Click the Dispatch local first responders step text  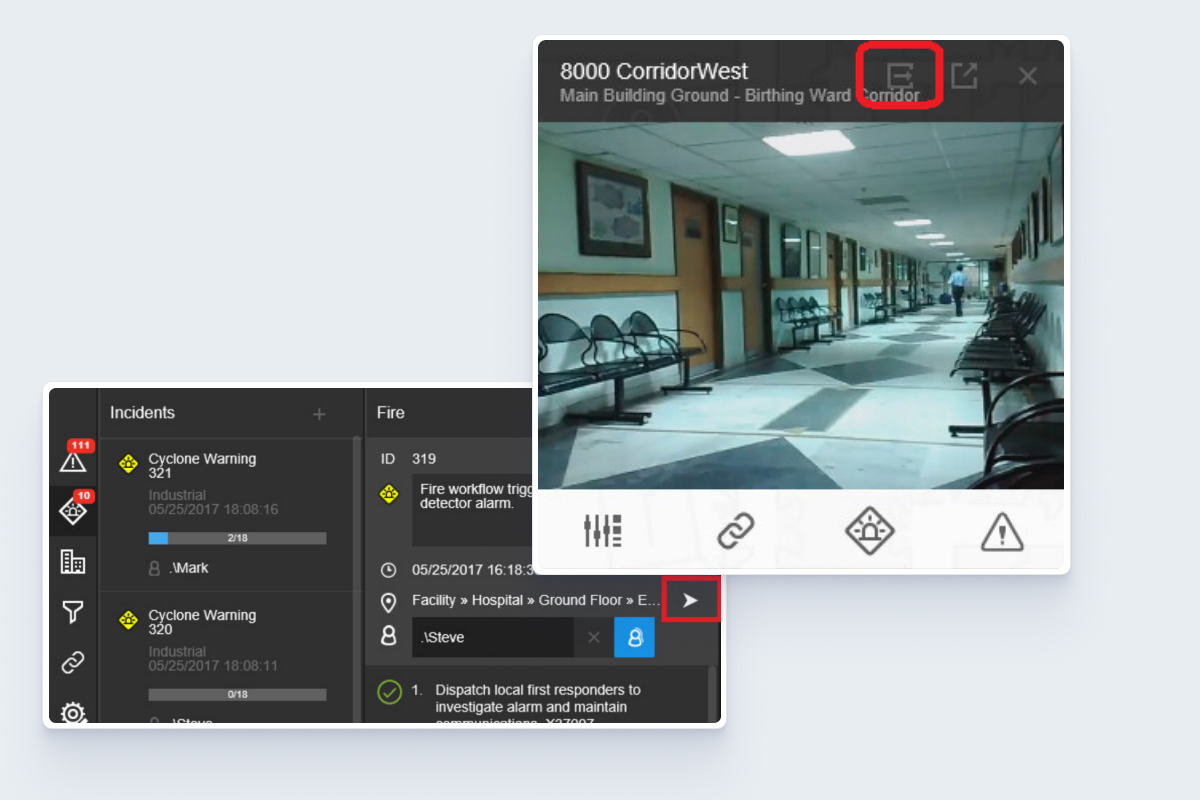click(538, 705)
